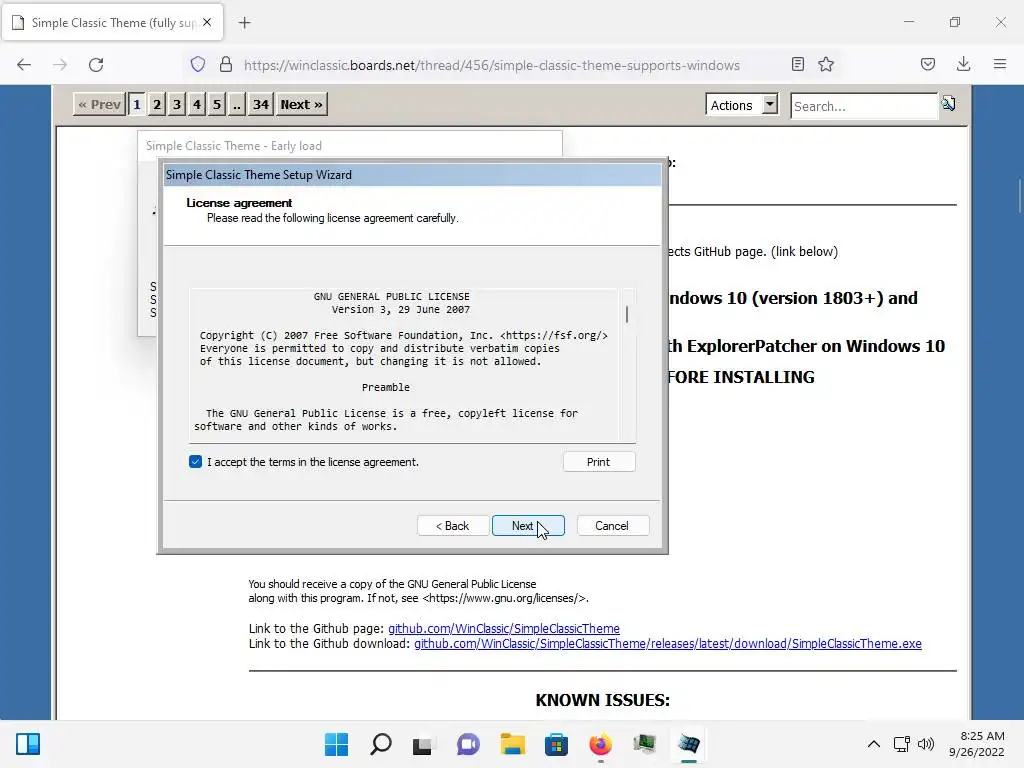Toggle reader view icon in address bar
Screen dimensions: 1024x768
(797, 65)
